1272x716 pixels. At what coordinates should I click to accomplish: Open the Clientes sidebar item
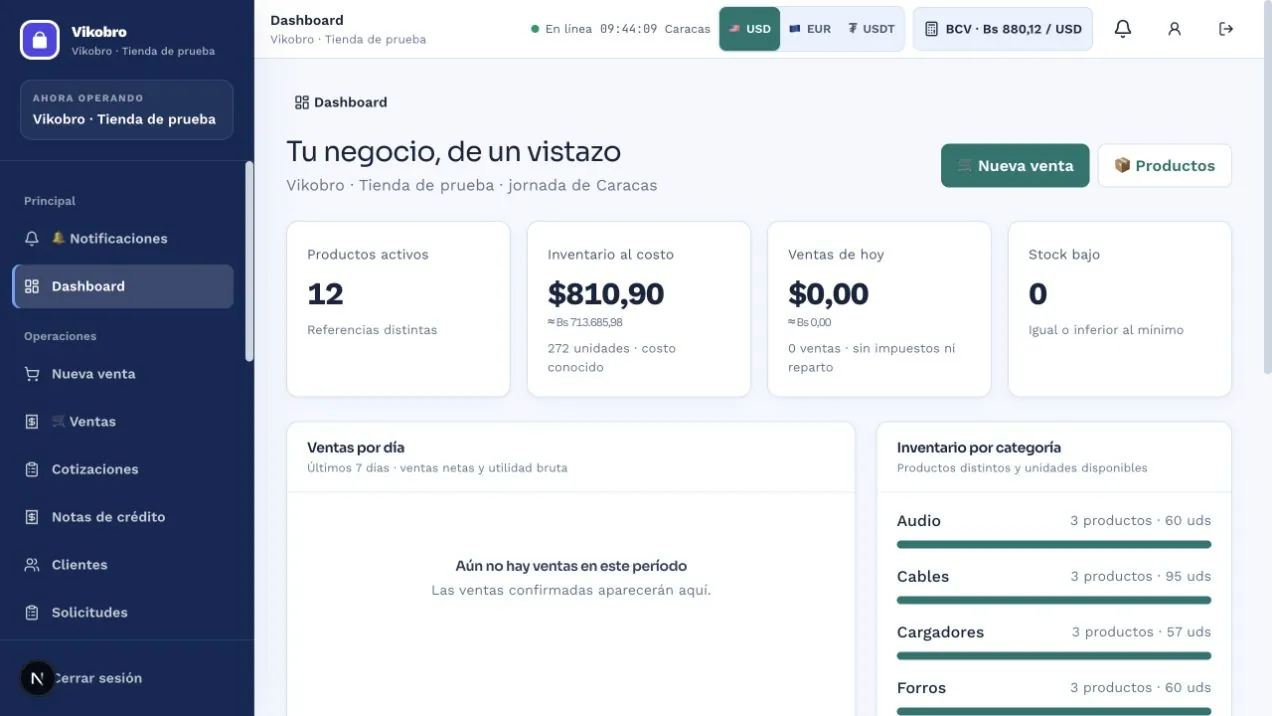point(123,565)
